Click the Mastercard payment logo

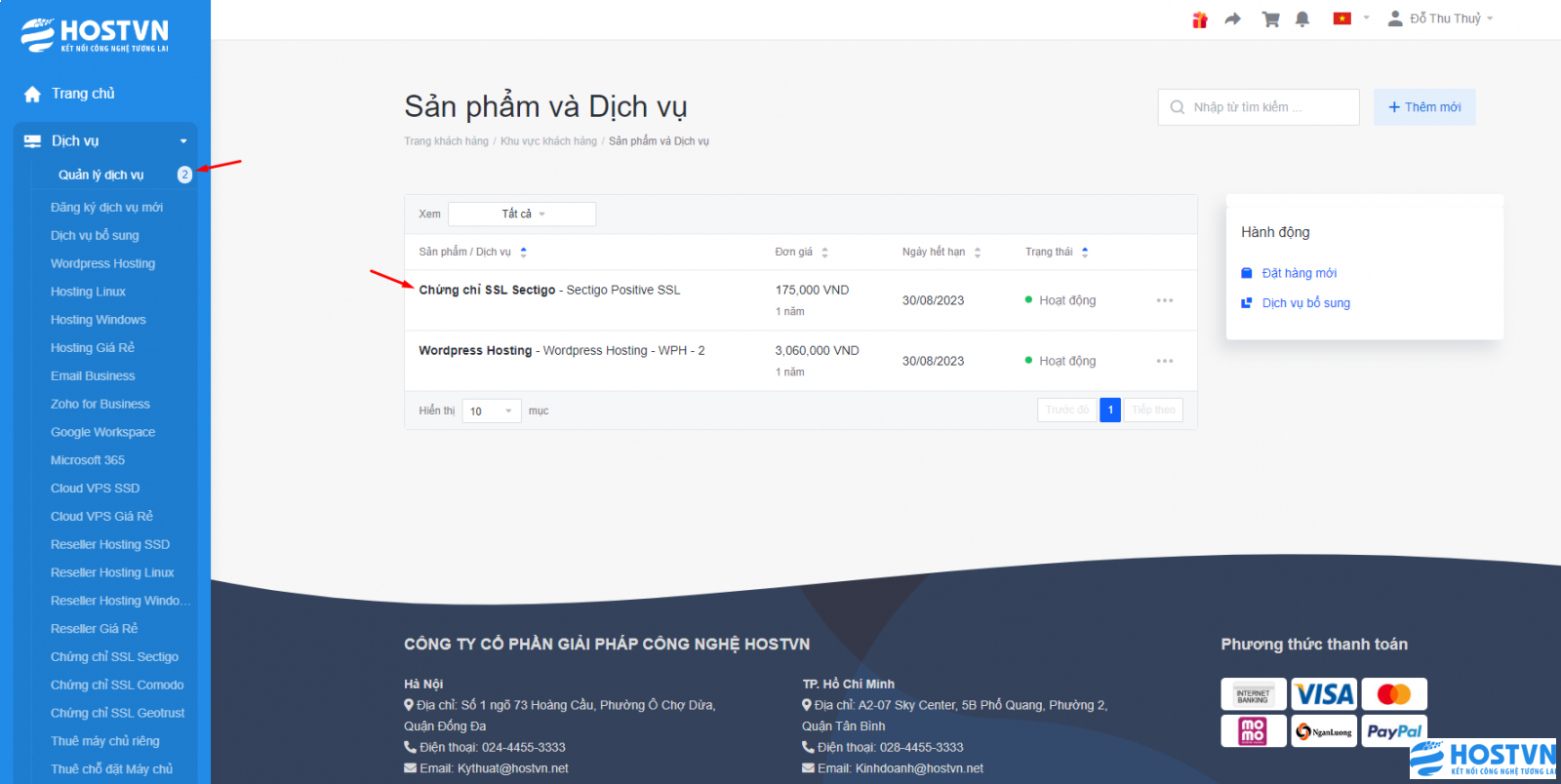1394,694
